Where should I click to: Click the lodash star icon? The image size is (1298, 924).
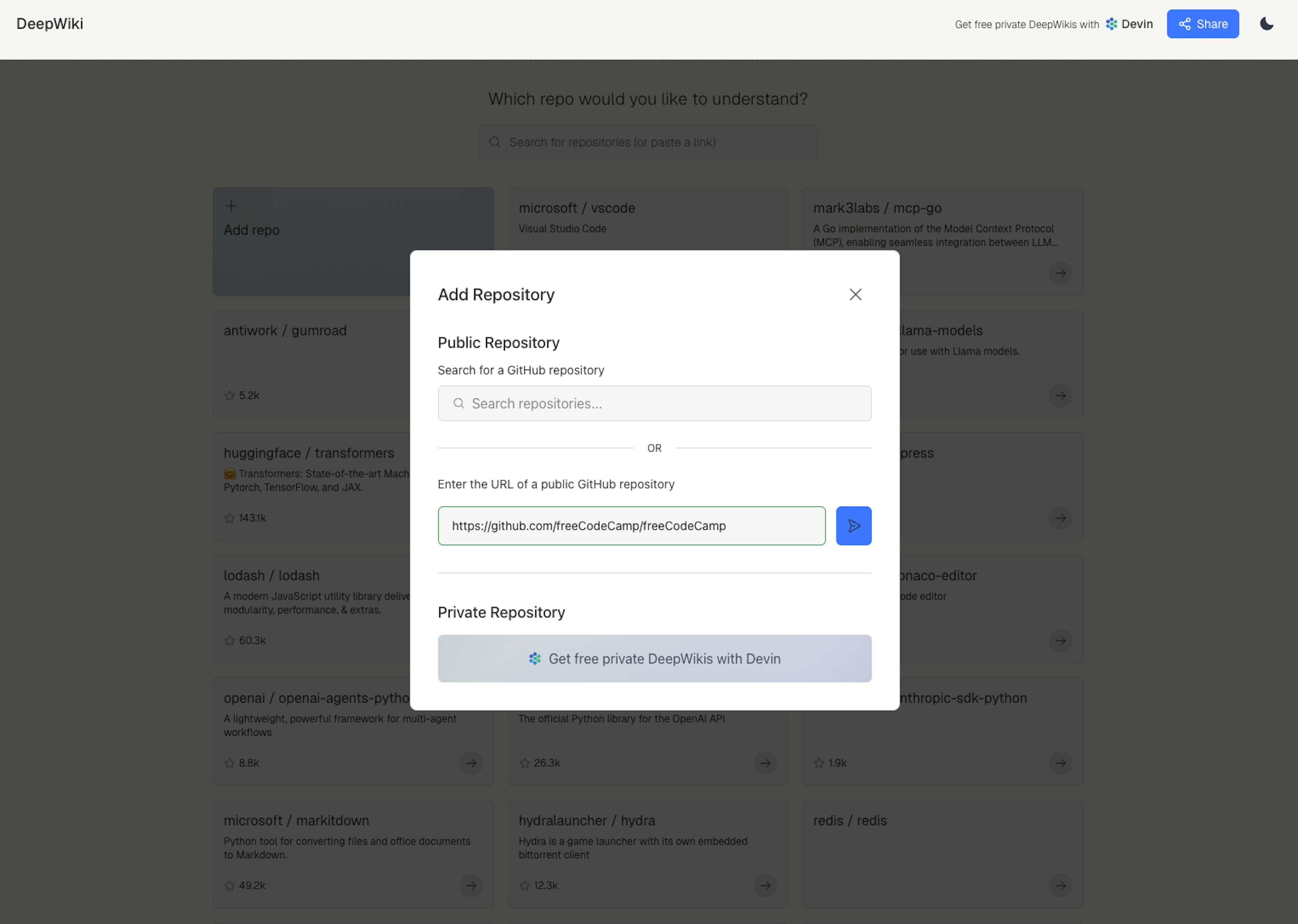point(230,641)
